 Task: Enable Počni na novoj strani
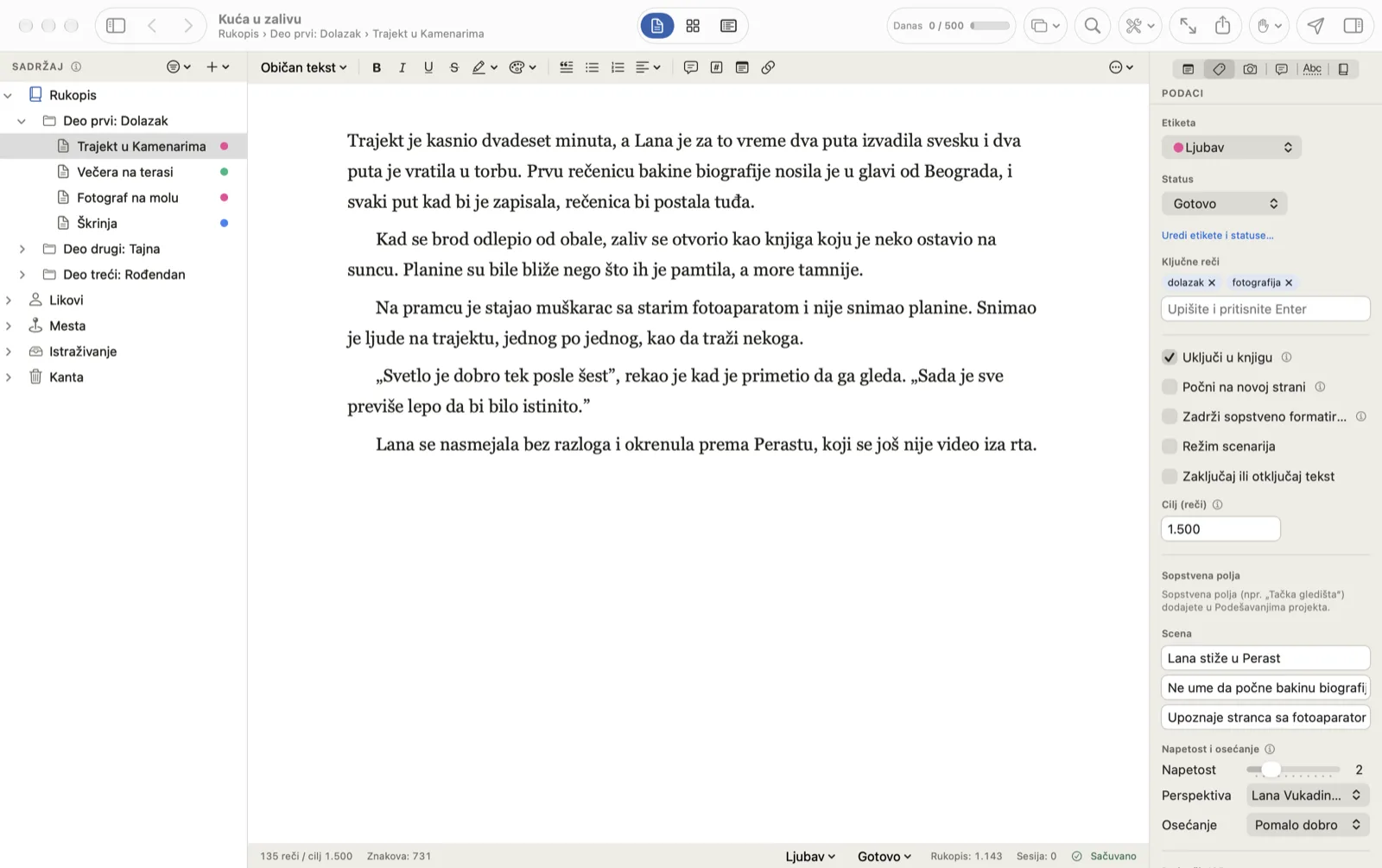[1170, 387]
